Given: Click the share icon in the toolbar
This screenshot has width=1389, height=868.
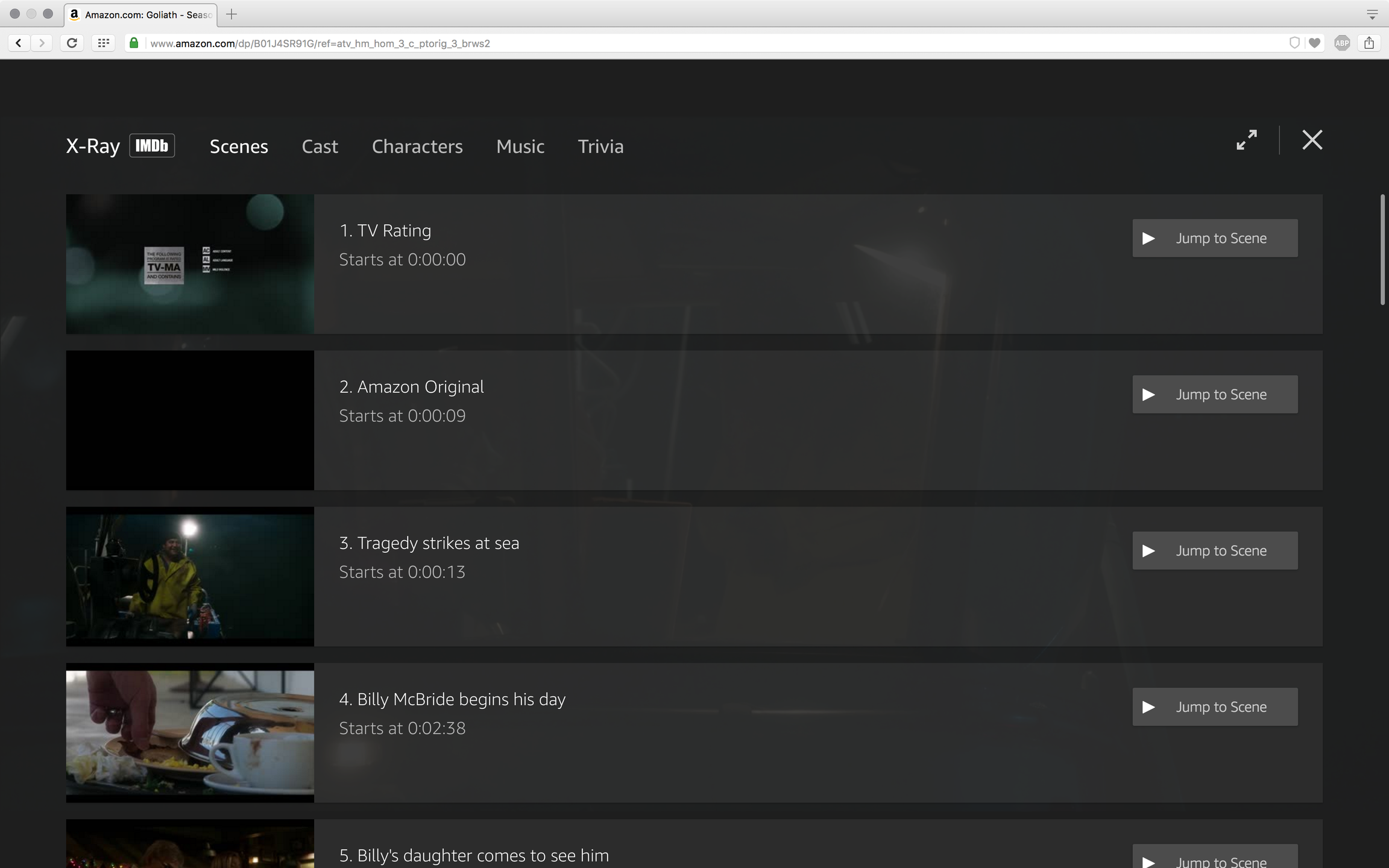Looking at the screenshot, I should [1369, 43].
